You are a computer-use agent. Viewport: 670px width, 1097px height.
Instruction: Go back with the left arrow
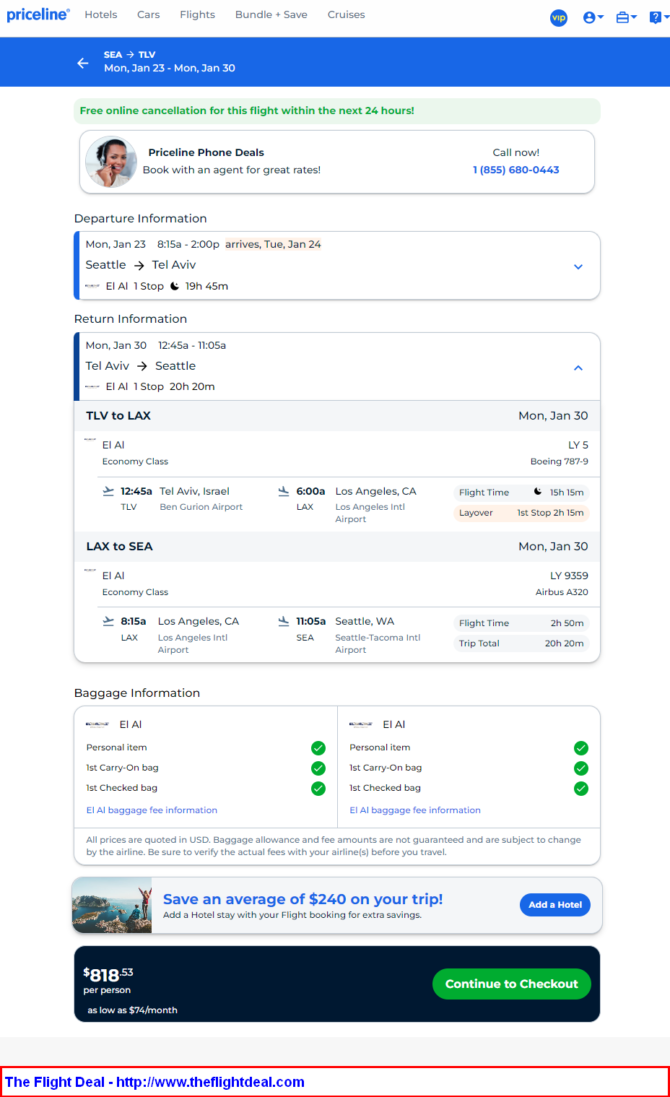pyautogui.click(x=83, y=63)
